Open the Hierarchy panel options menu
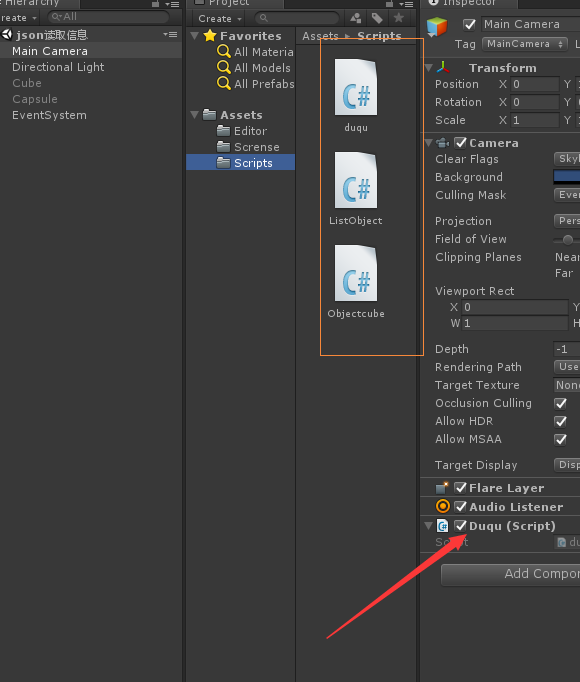The height and width of the screenshot is (682, 580). click(172, 4)
